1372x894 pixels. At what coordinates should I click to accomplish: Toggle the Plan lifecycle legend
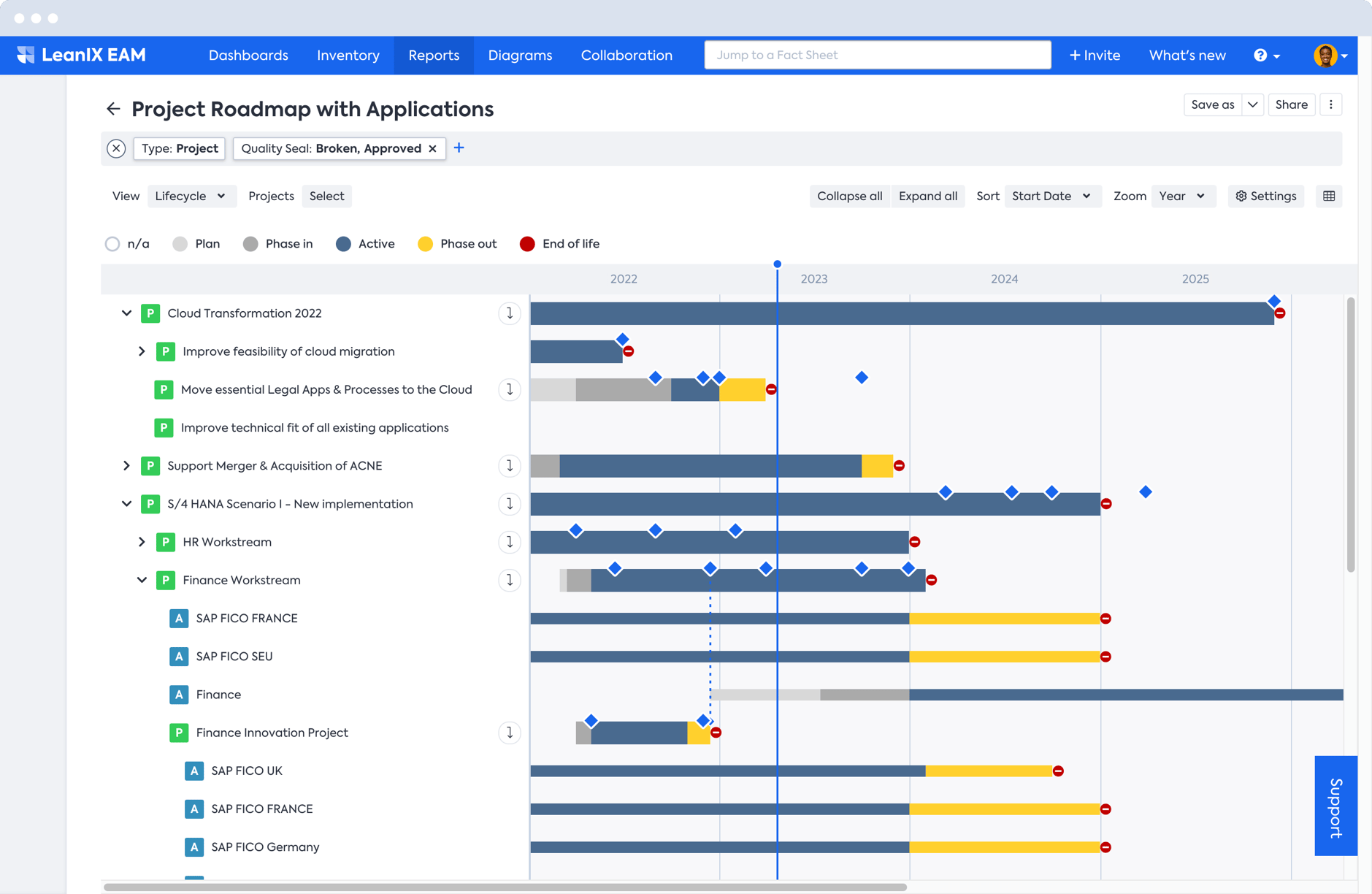[179, 244]
